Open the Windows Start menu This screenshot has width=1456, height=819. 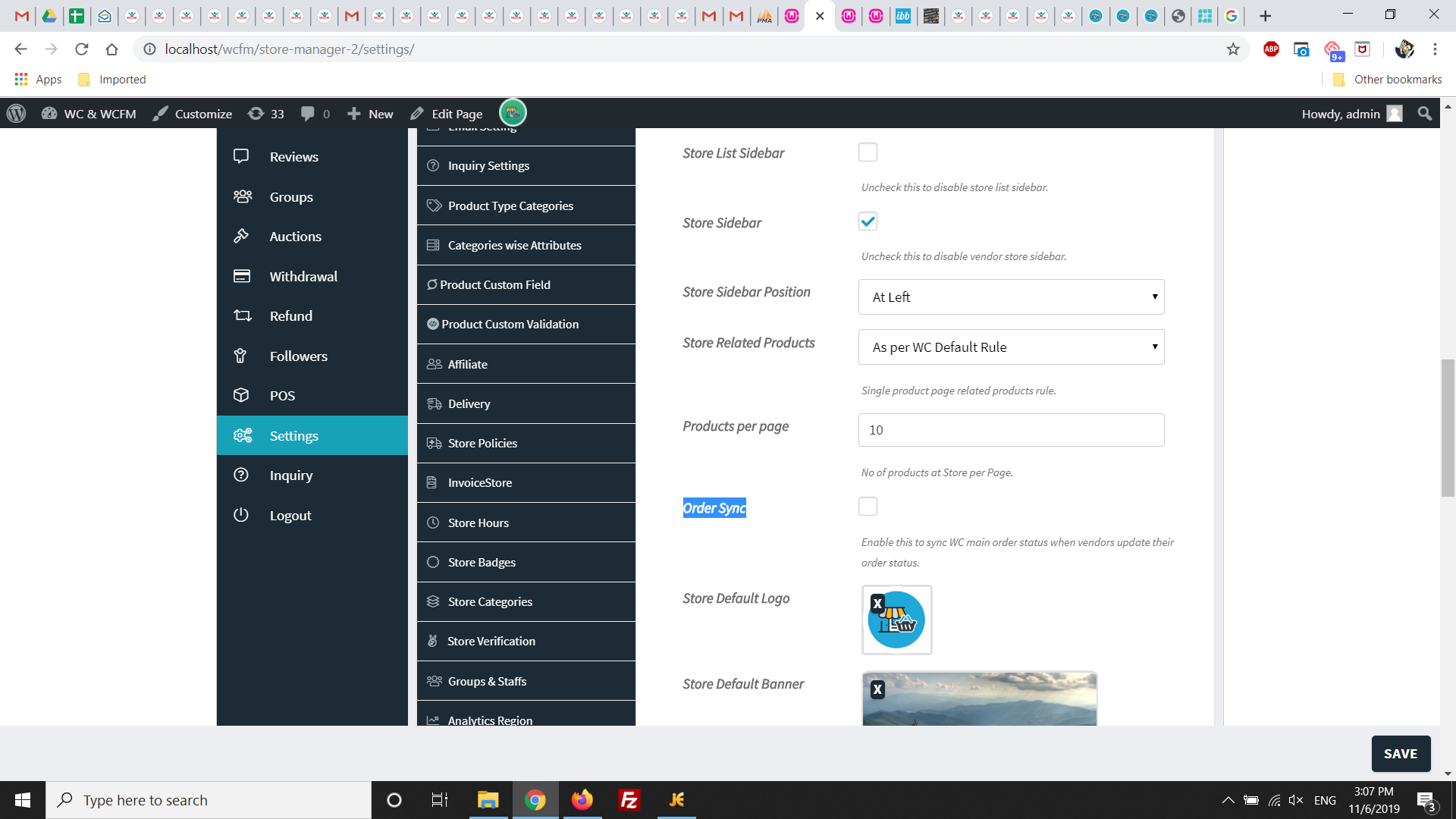[23, 800]
